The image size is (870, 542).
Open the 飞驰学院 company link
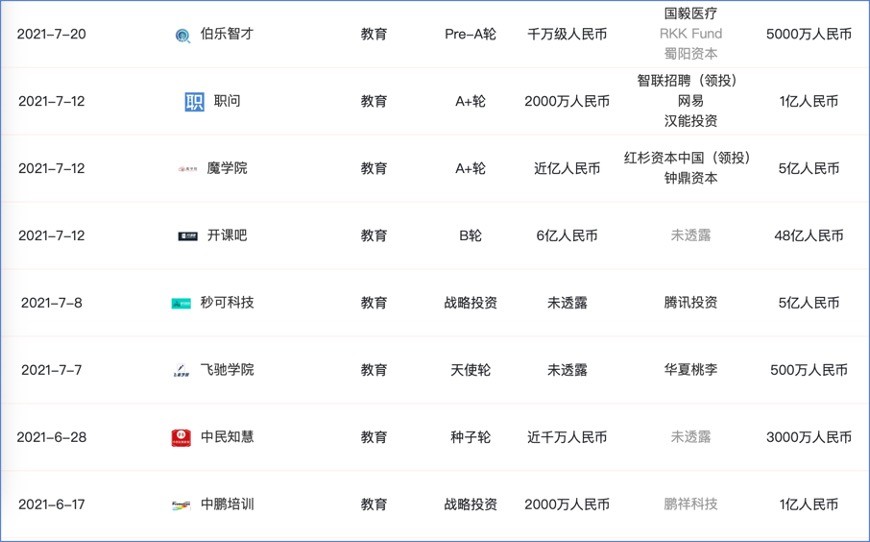click(227, 369)
